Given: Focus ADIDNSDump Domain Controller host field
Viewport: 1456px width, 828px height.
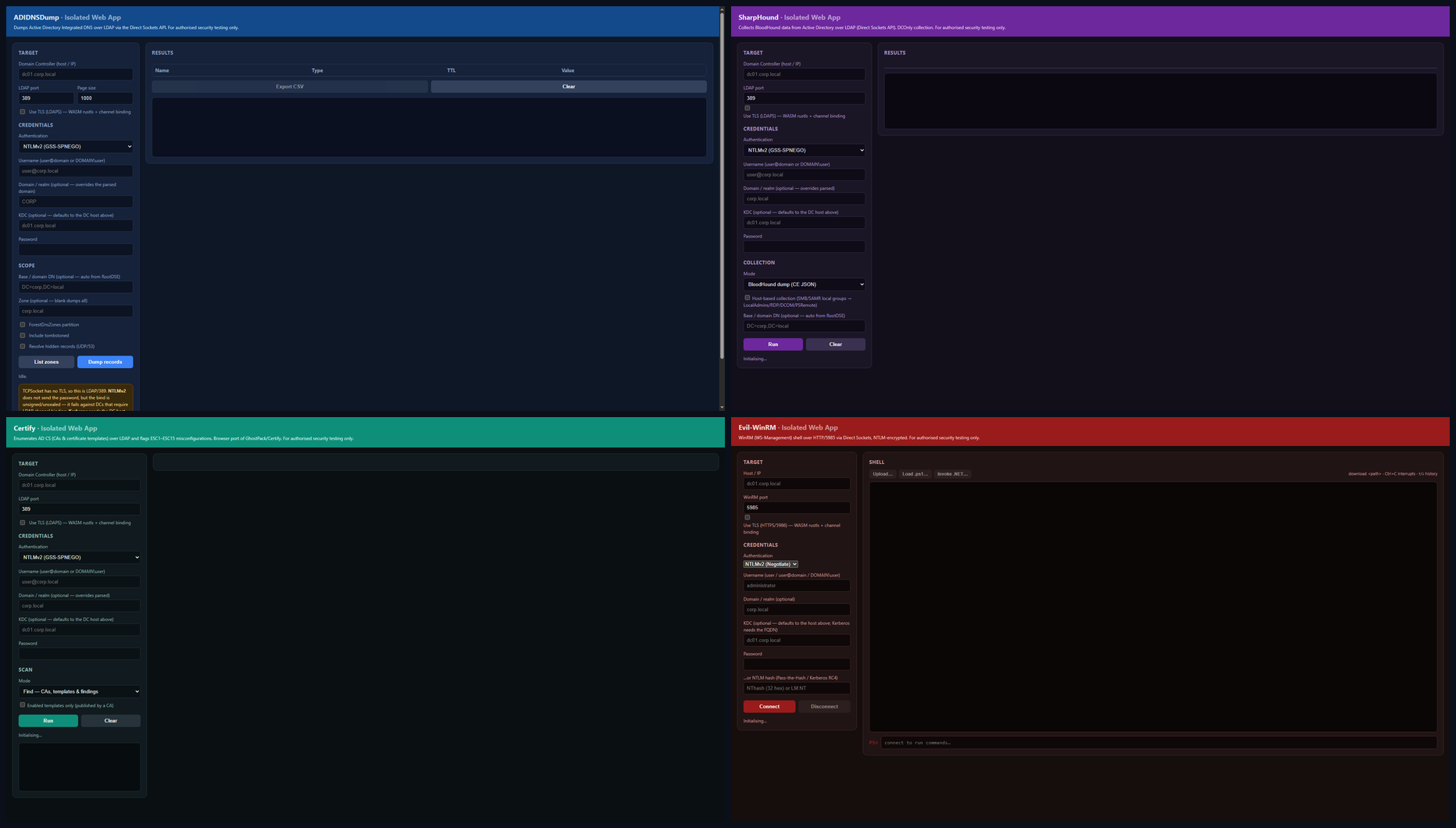Looking at the screenshot, I should (76, 74).
